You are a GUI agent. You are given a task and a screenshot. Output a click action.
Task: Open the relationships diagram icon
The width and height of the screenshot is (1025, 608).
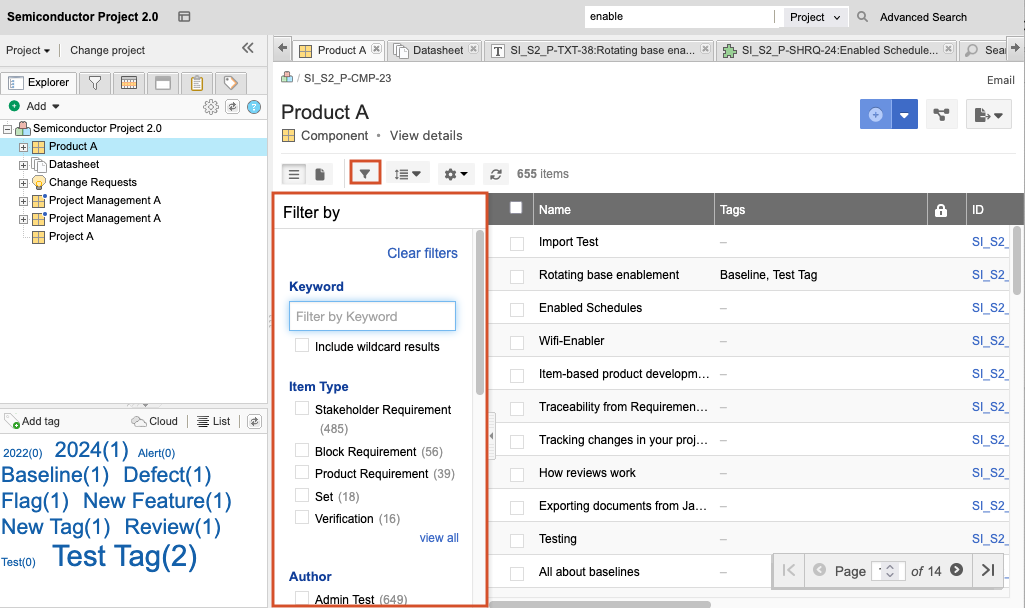940,115
